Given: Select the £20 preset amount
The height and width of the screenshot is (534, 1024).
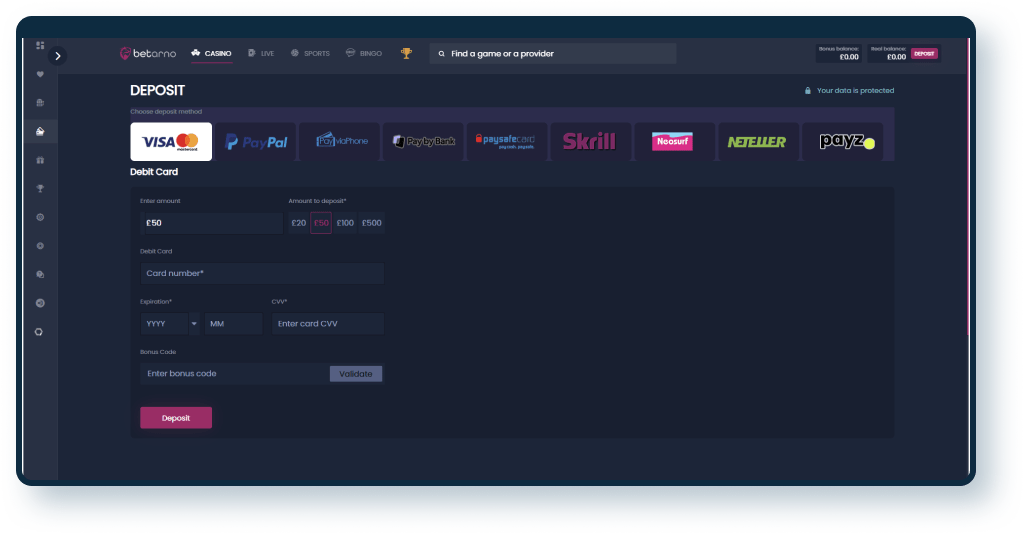Looking at the screenshot, I should point(298,223).
